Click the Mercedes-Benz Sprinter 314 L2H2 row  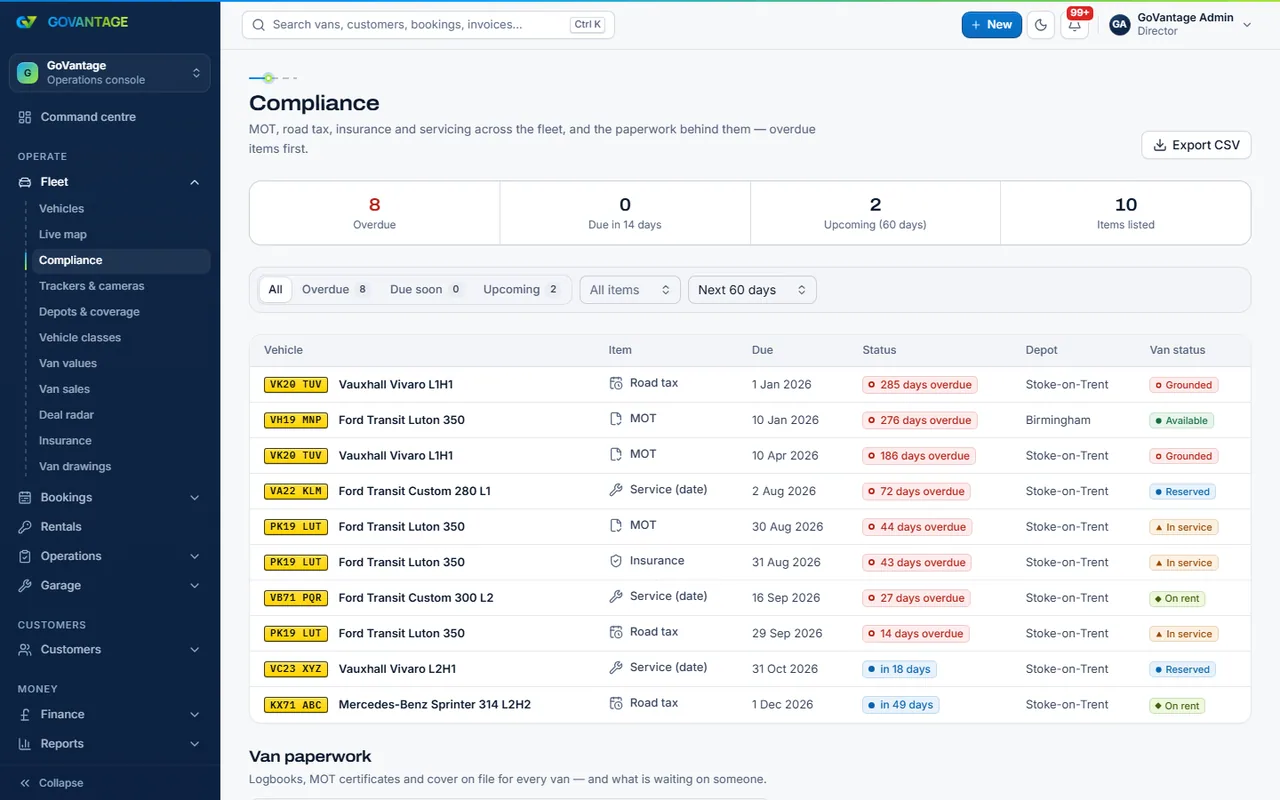pyautogui.click(x=750, y=704)
